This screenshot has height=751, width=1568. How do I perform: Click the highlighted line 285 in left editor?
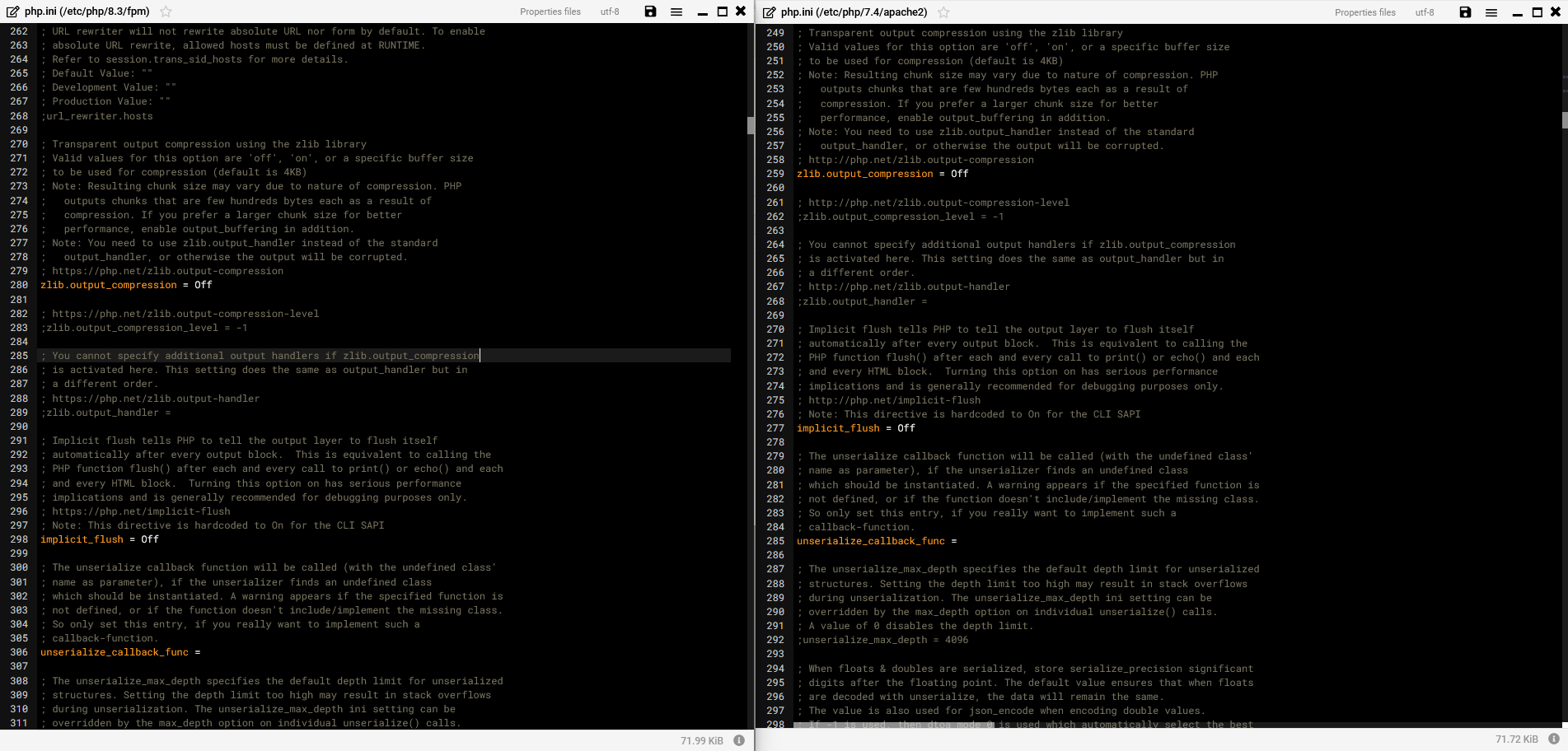(384, 356)
